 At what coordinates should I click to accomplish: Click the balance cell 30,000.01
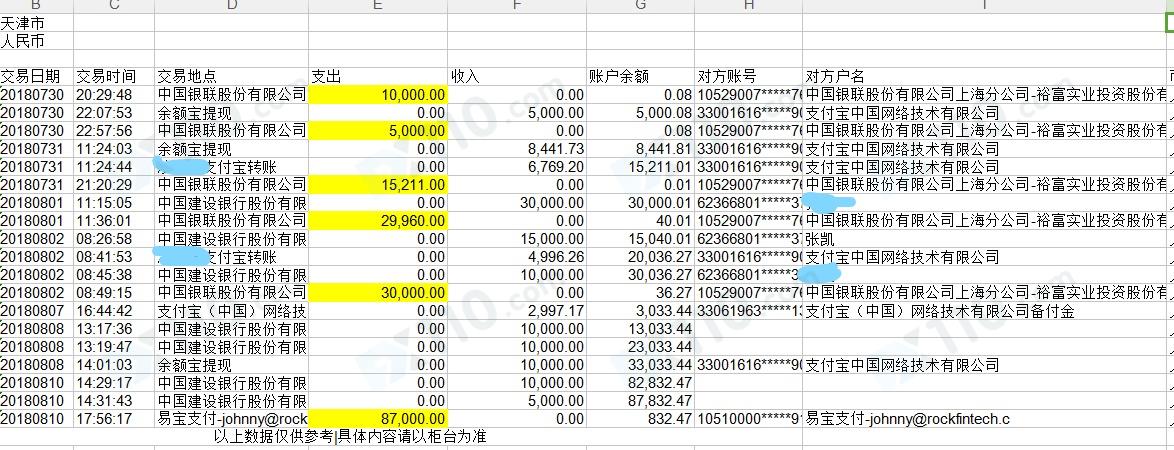click(x=640, y=202)
